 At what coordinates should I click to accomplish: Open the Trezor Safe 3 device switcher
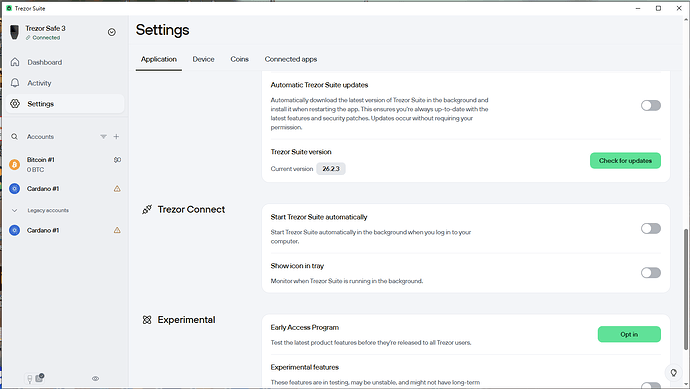[112, 32]
